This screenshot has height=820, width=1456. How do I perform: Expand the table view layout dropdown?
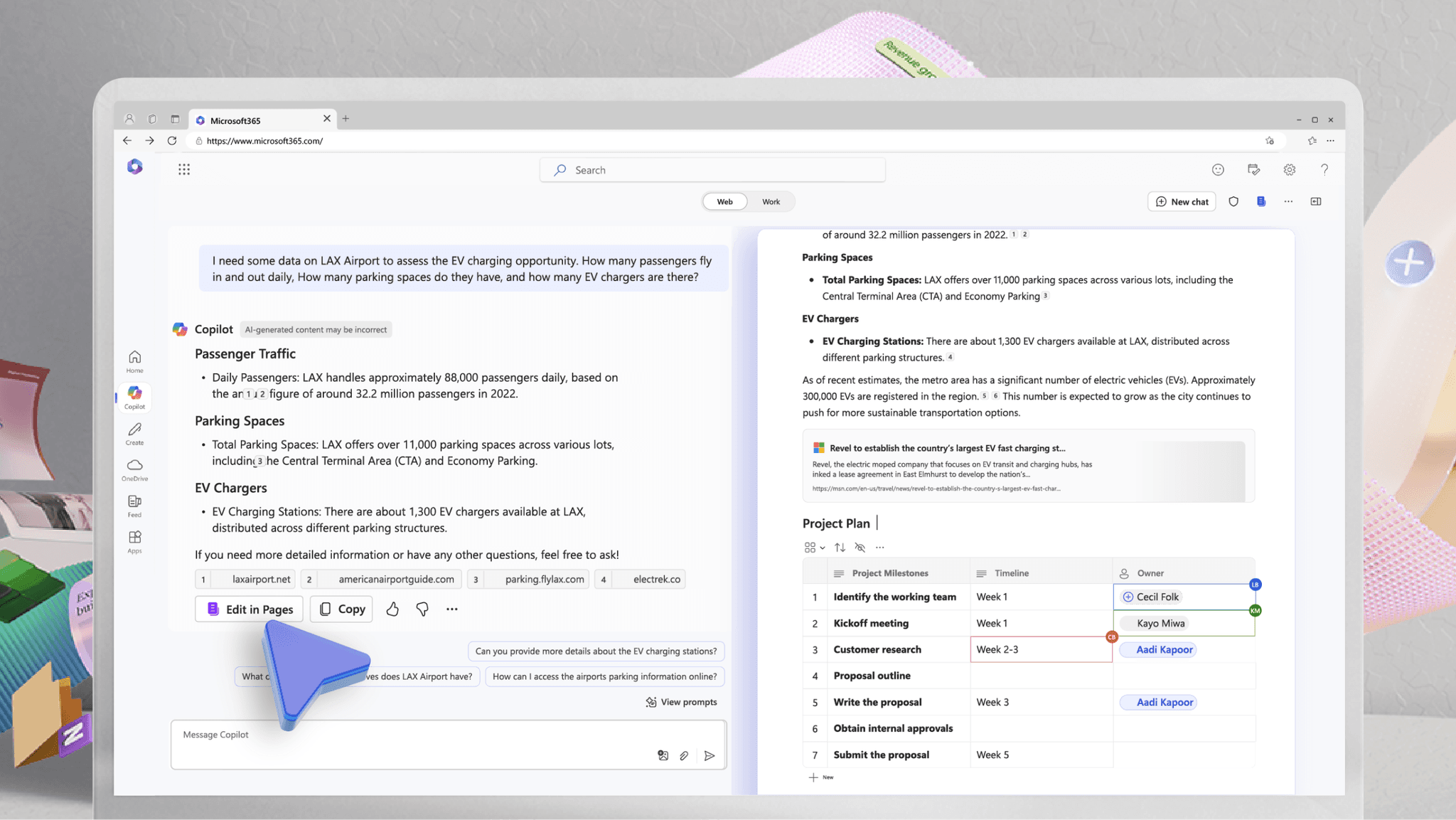tap(814, 547)
